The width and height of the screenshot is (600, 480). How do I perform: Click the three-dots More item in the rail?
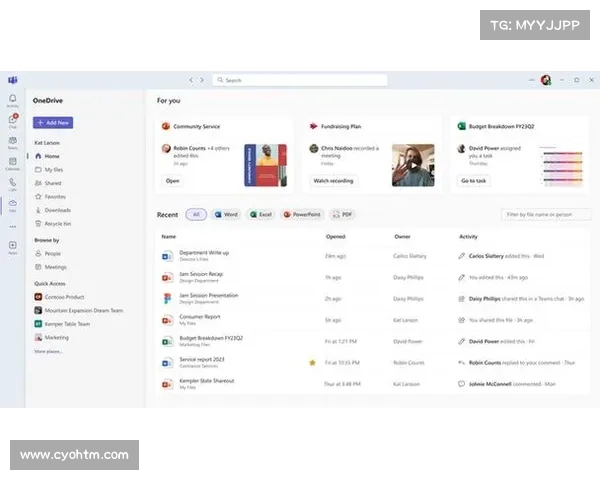tap(13, 226)
